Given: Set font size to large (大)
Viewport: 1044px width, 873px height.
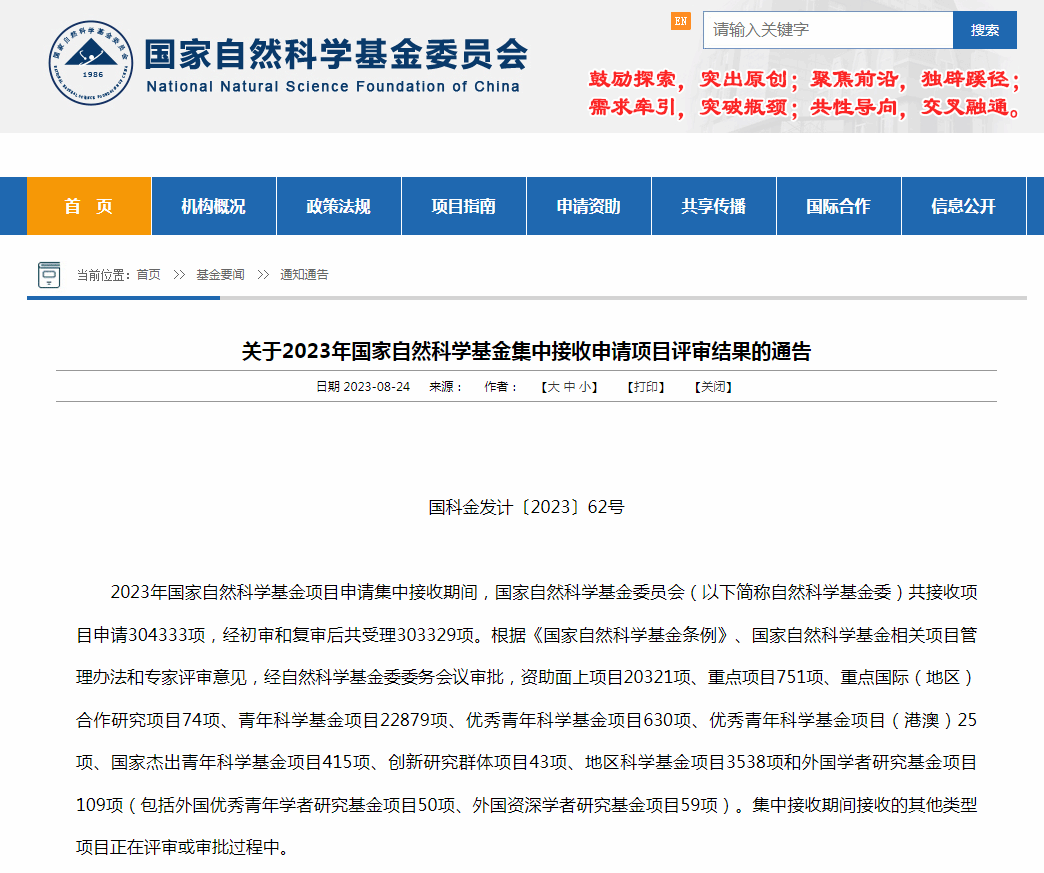Looking at the screenshot, I should tap(552, 387).
